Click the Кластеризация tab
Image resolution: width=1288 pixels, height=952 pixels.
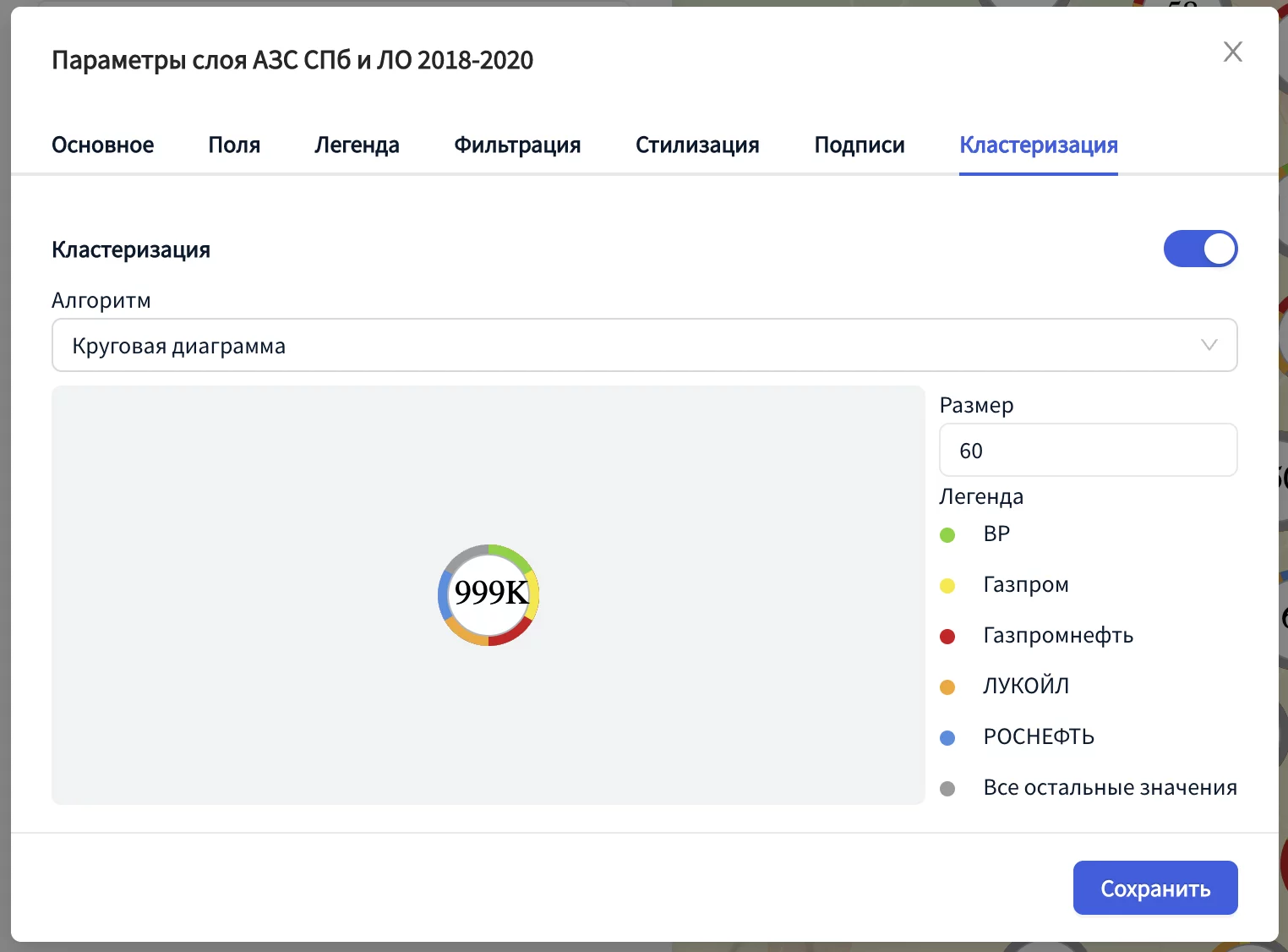[x=1038, y=145]
